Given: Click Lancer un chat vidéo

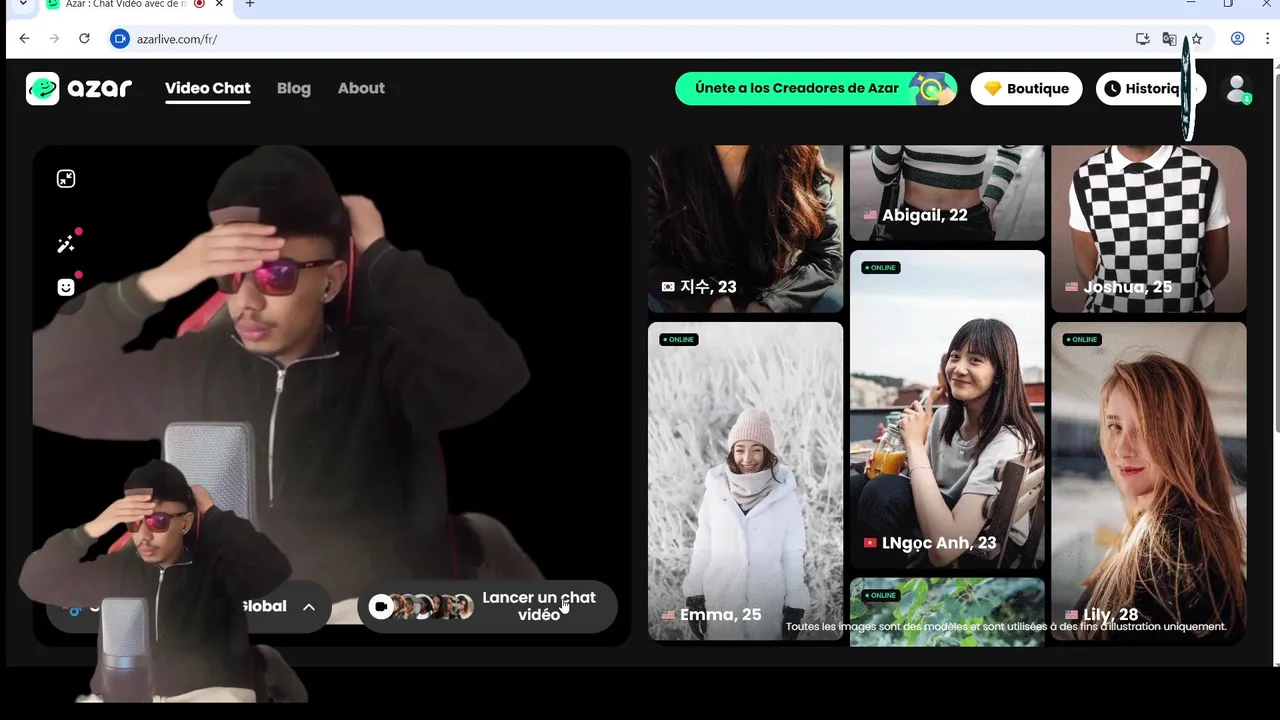Looking at the screenshot, I should point(487,606).
